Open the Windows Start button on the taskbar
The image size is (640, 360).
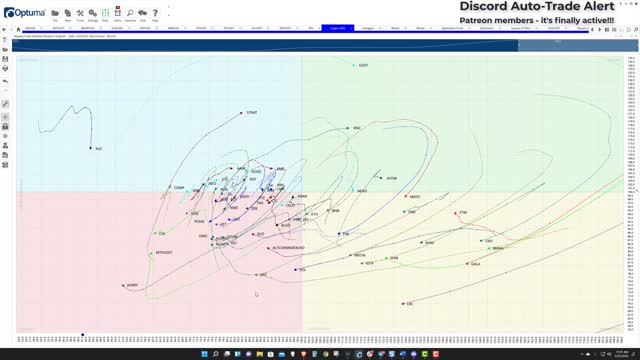click(x=204, y=354)
